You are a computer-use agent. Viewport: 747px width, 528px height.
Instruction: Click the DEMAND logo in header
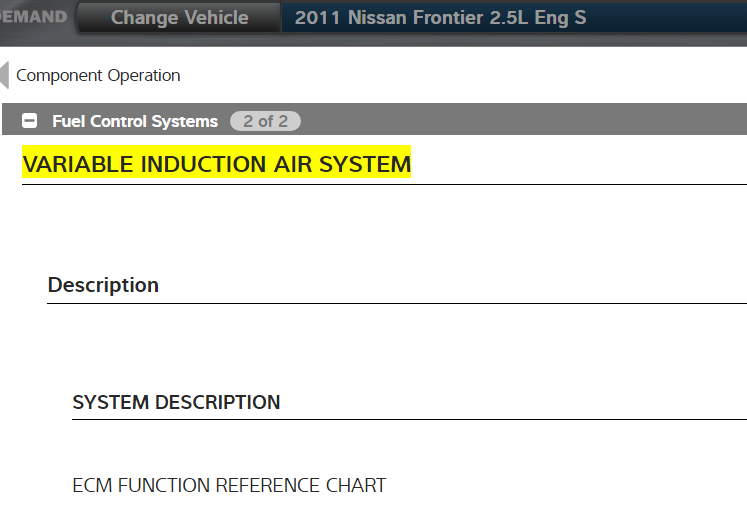(34, 17)
